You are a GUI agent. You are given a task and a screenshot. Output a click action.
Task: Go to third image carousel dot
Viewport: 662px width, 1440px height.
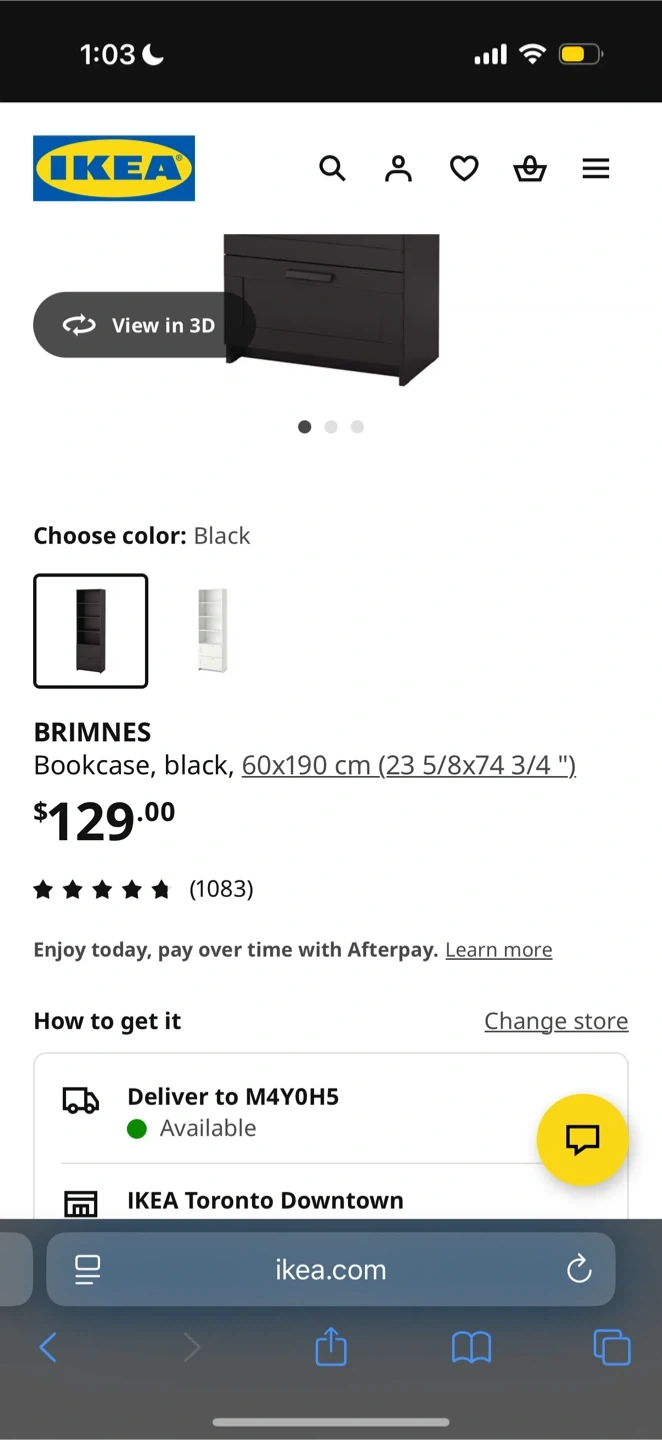(x=357, y=427)
